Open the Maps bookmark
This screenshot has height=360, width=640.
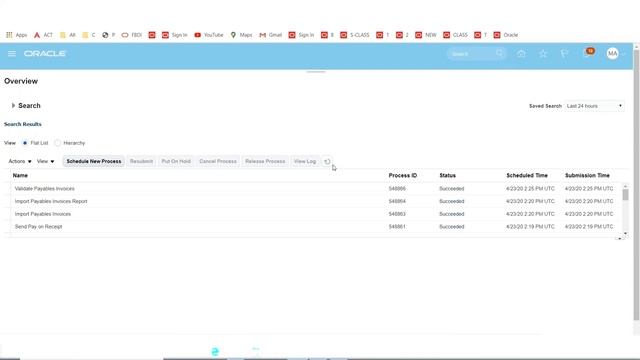pos(241,35)
